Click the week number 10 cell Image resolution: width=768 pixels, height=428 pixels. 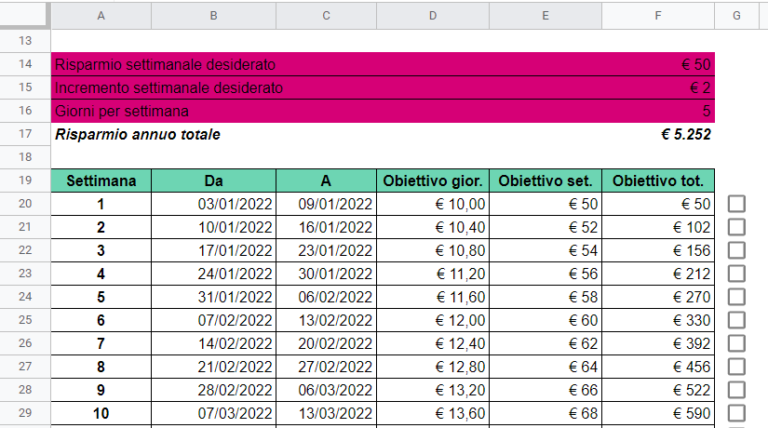pos(101,413)
